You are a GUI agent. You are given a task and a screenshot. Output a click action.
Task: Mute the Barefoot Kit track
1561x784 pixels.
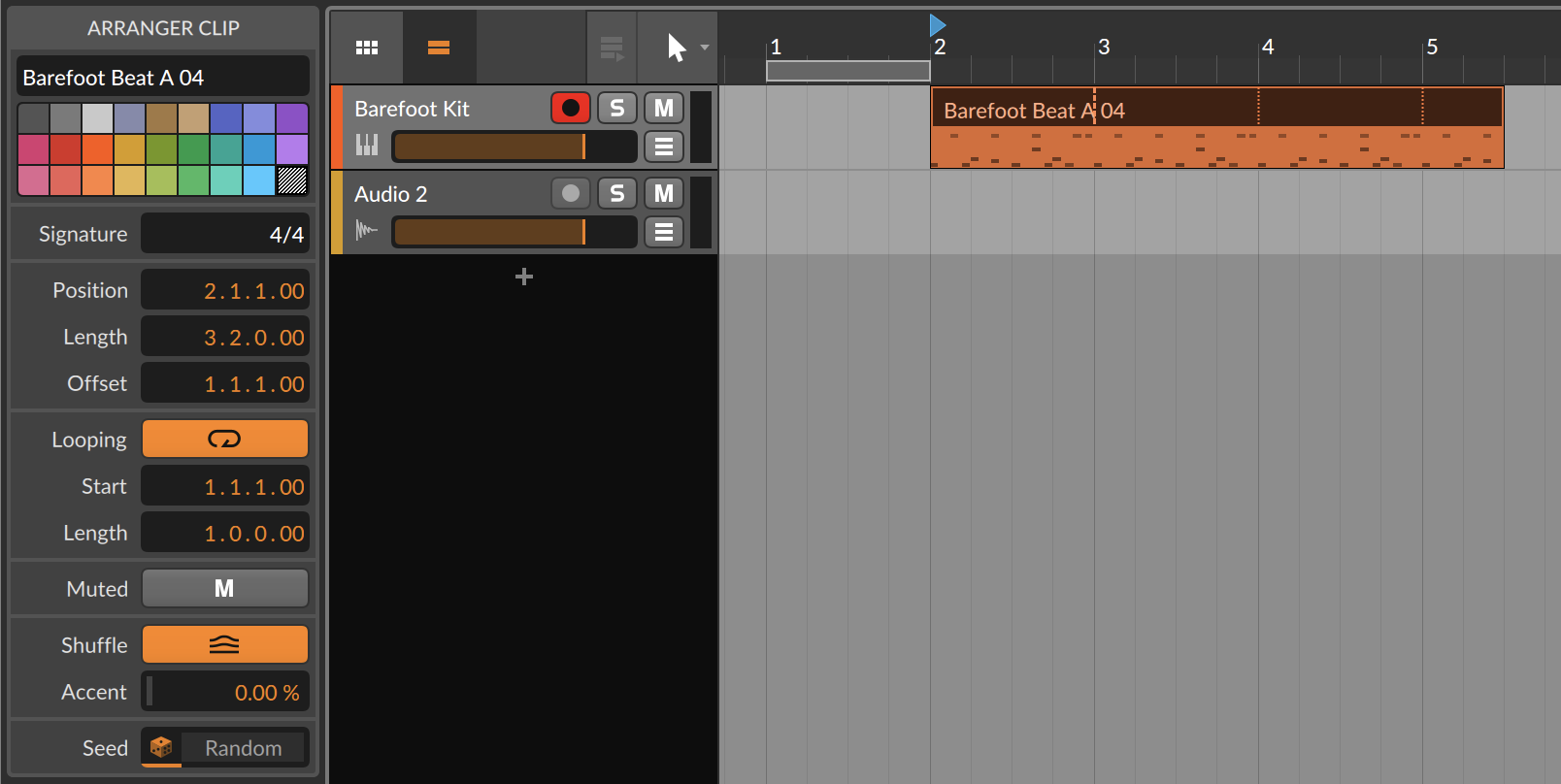664,108
